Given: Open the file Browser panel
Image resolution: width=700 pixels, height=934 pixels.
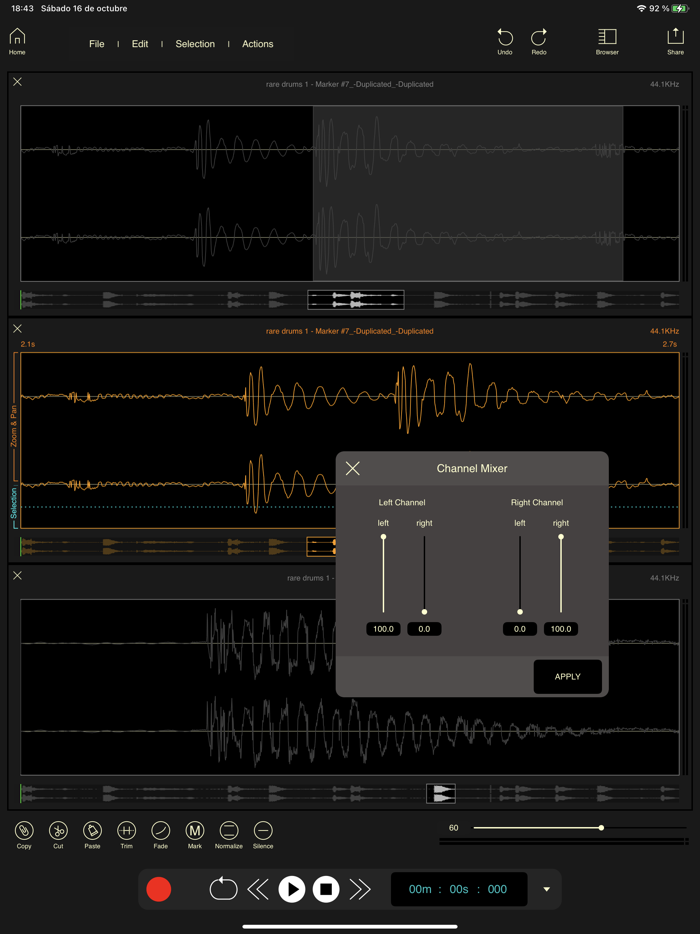Looking at the screenshot, I should 607,42.
